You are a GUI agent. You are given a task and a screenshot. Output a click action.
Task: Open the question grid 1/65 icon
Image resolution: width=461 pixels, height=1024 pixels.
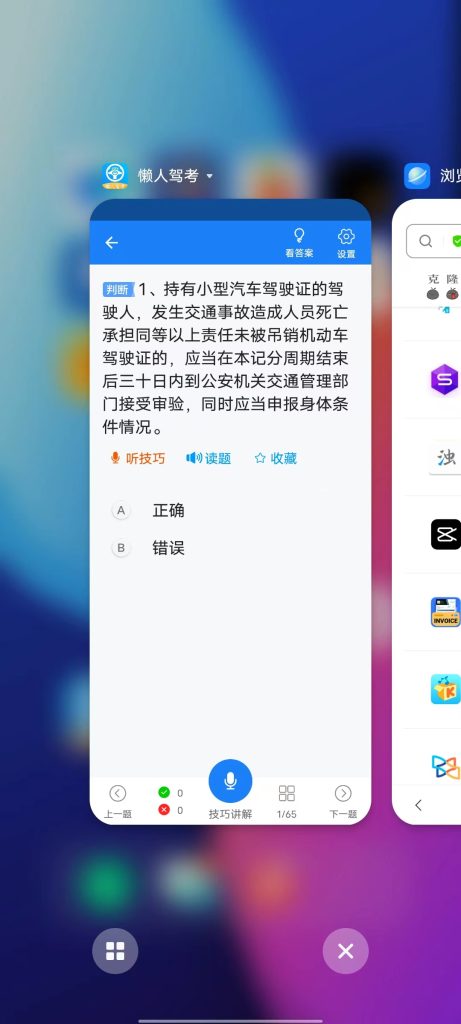click(x=287, y=801)
